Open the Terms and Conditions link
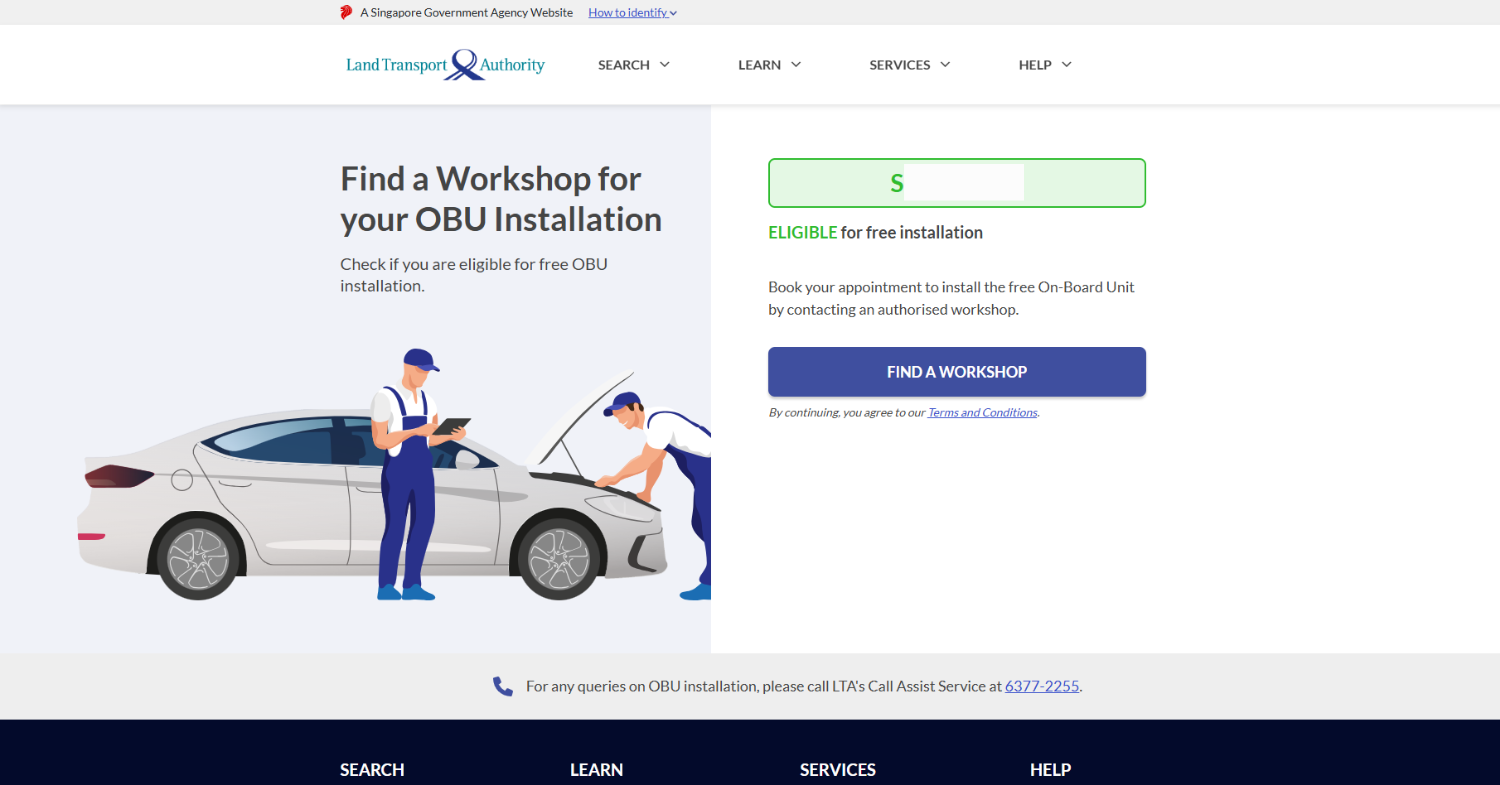 [981, 412]
